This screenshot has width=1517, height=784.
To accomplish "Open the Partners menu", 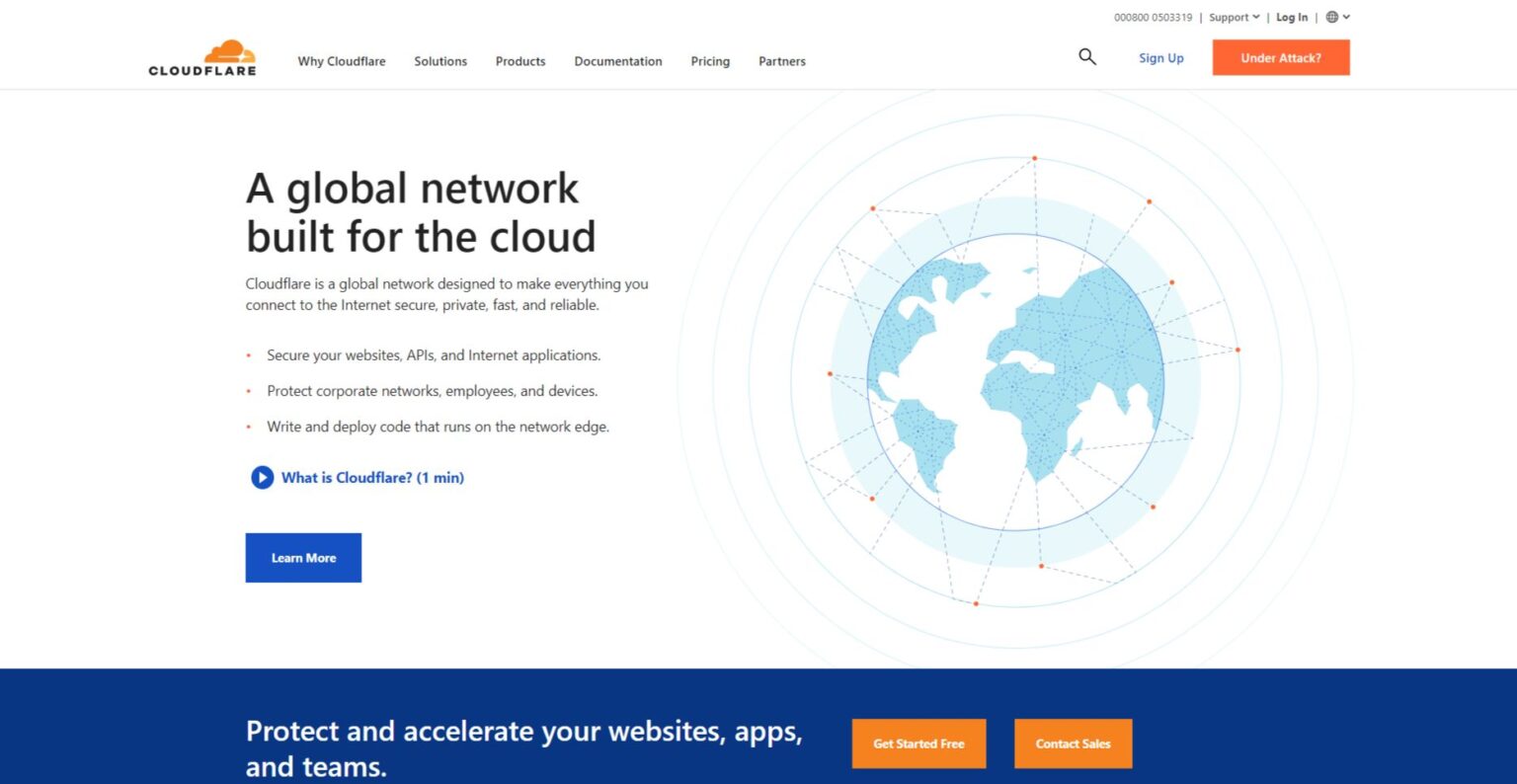I will 782,61.
